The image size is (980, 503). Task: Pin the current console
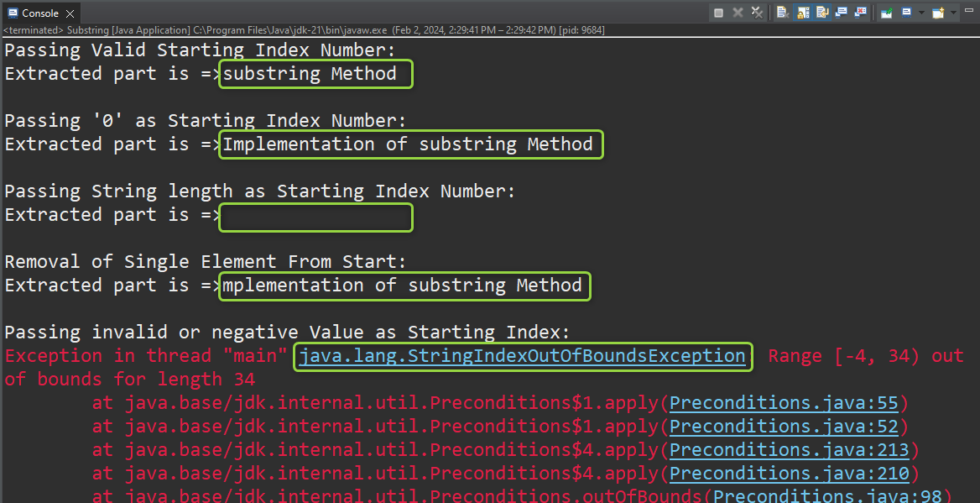tap(886, 12)
